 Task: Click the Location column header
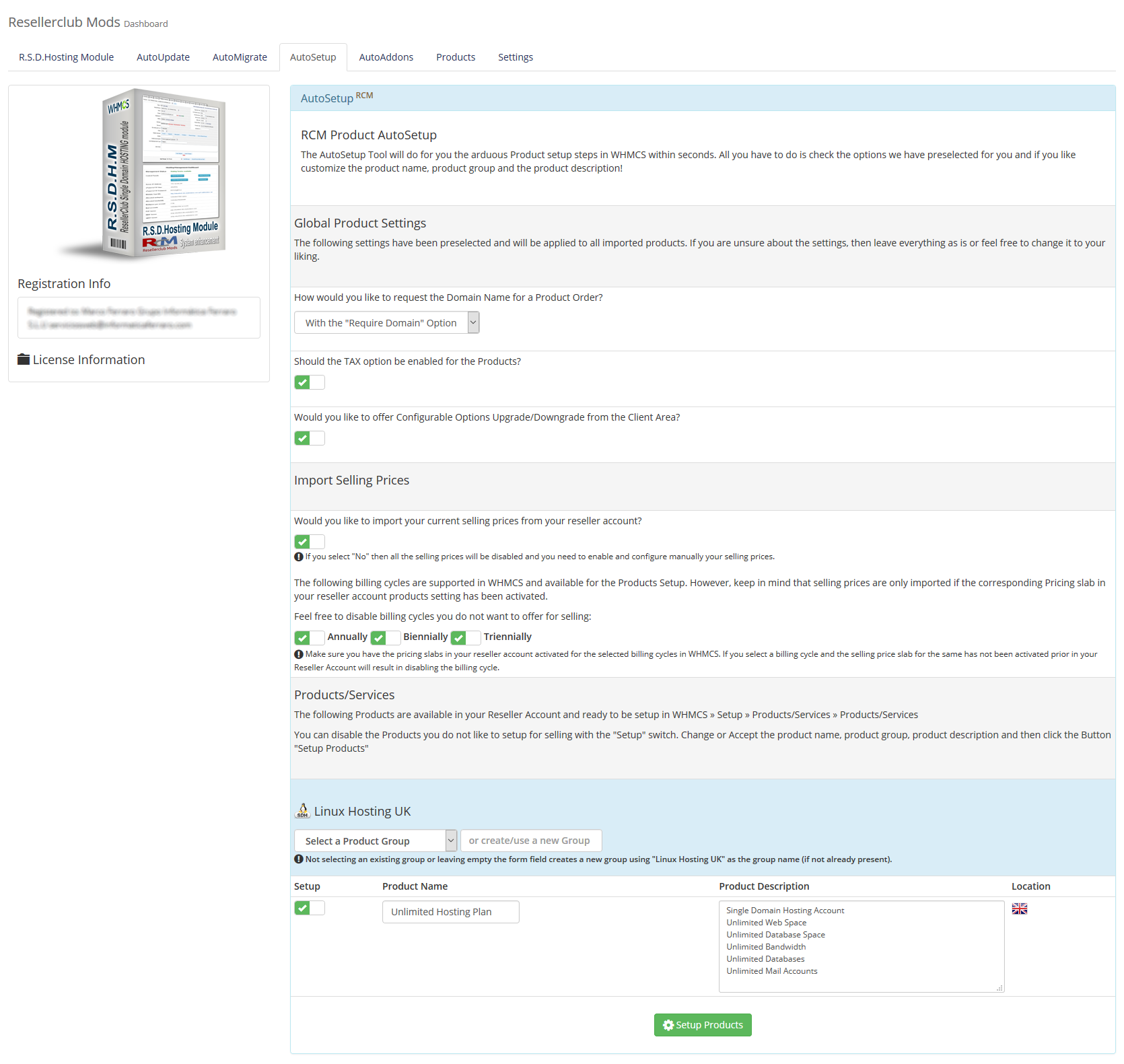tap(1031, 886)
